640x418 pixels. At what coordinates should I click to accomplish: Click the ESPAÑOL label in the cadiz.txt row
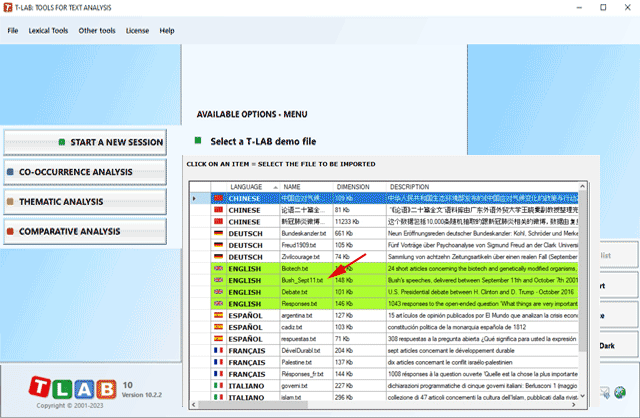[x=245, y=327]
